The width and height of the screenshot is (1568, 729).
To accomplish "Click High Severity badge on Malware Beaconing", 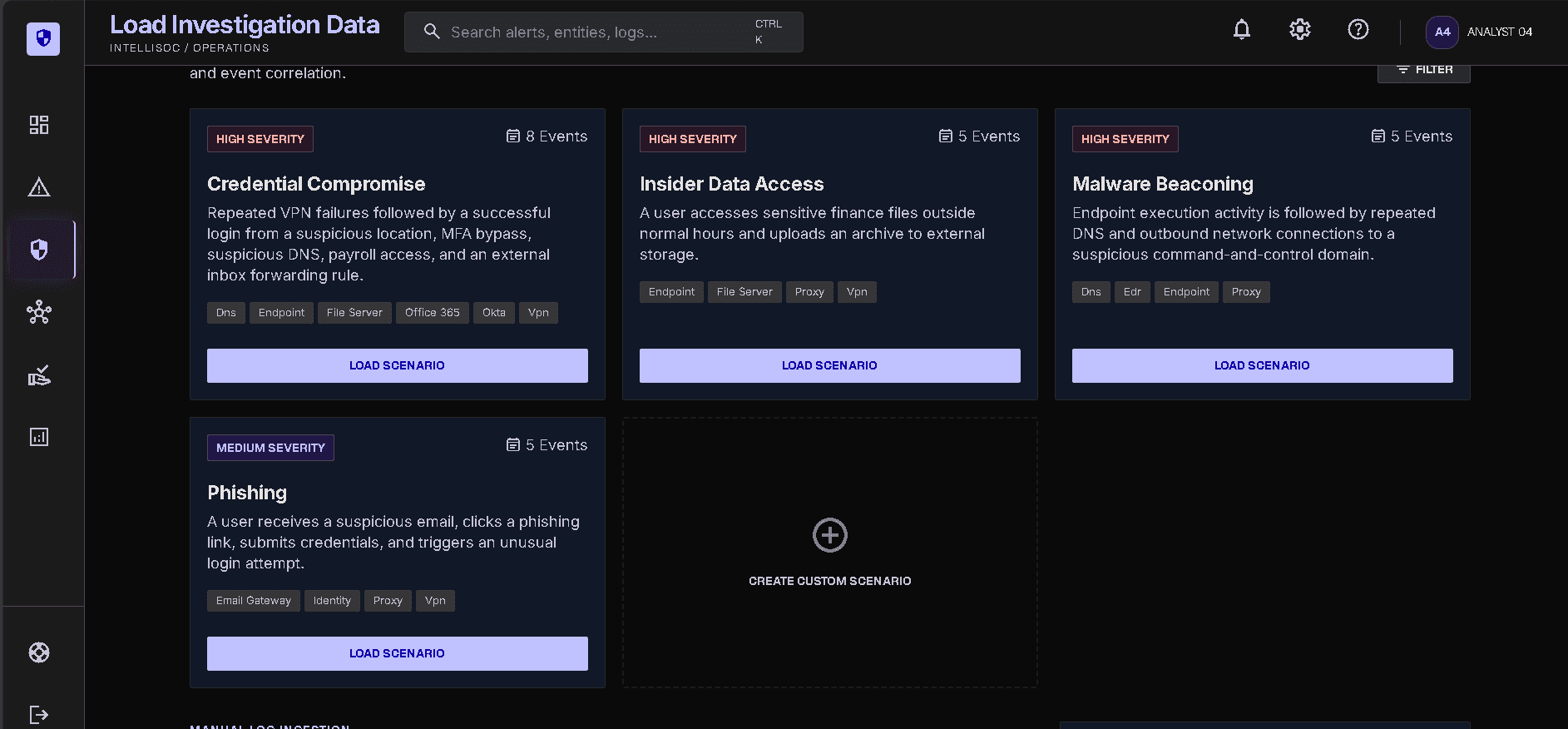I will (x=1125, y=139).
